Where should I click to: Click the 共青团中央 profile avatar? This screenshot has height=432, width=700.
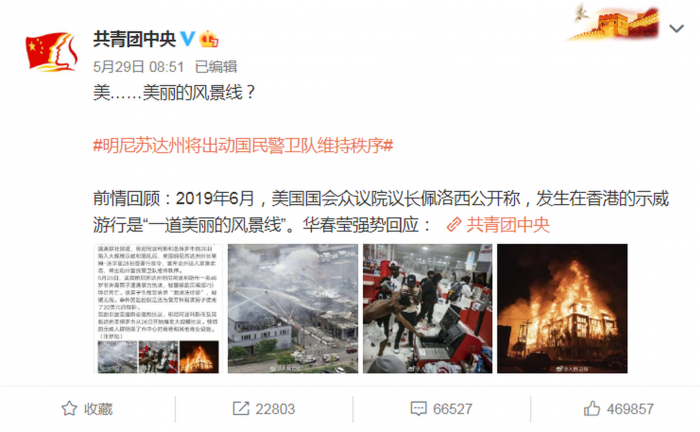pos(51,52)
